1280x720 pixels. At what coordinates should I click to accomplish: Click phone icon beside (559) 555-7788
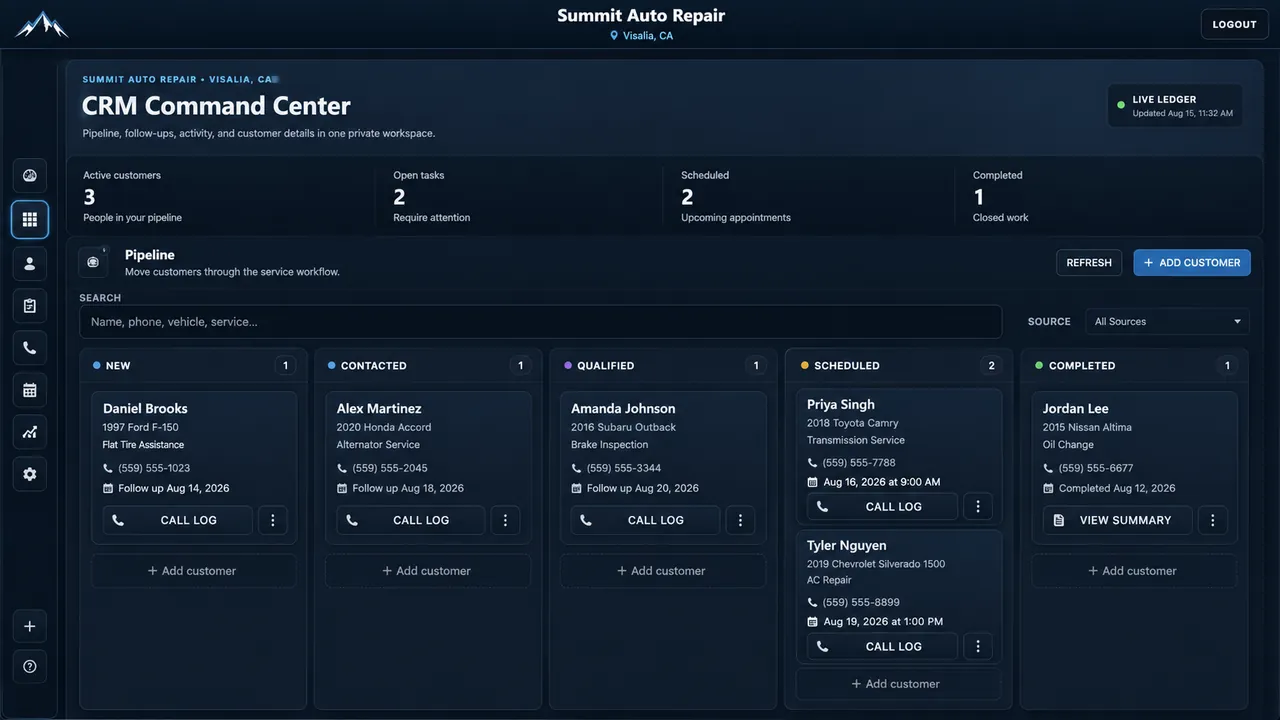[813, 463]
